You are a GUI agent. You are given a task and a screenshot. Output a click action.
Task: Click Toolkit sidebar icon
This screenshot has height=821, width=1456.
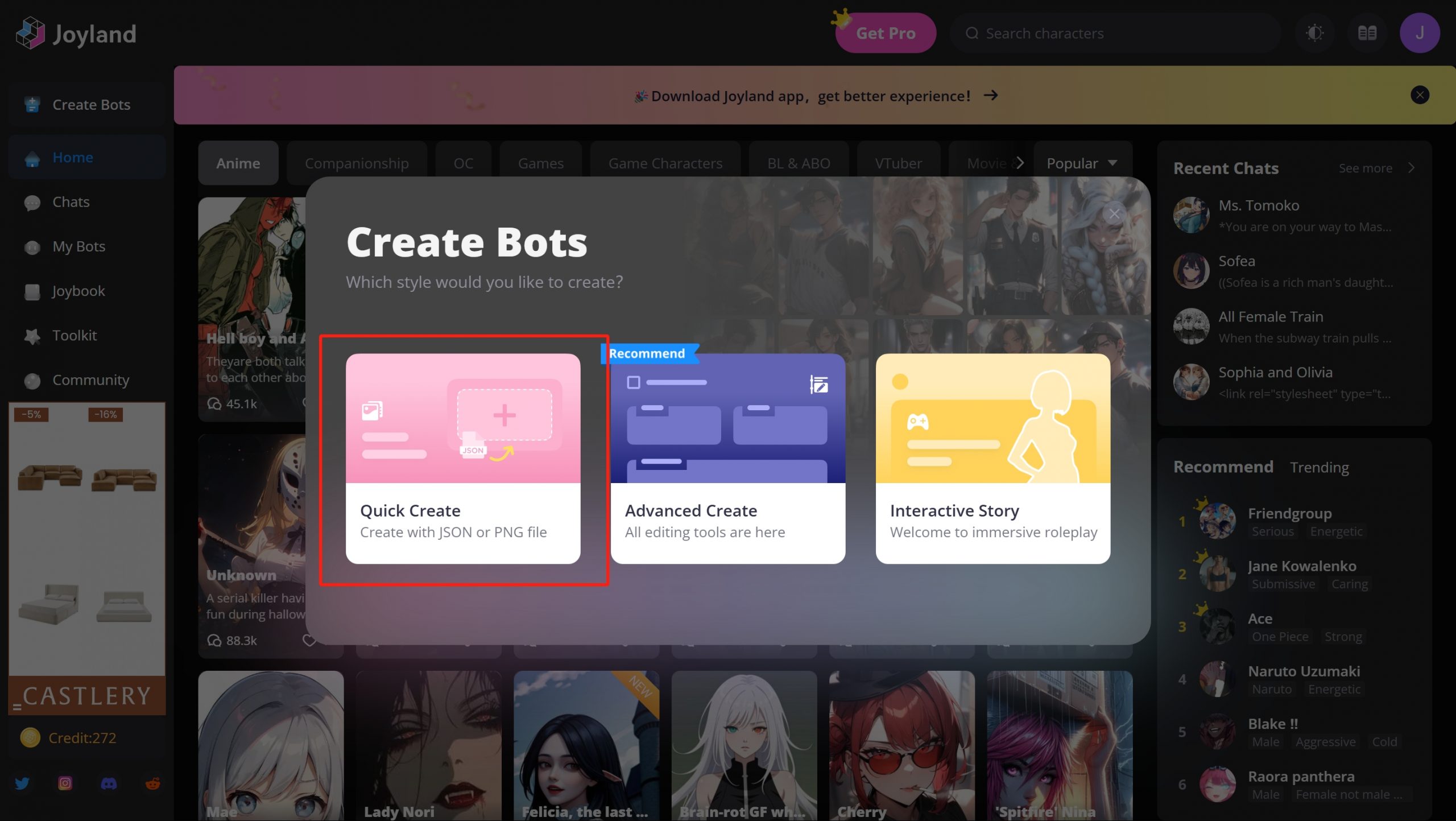(32, 336)
